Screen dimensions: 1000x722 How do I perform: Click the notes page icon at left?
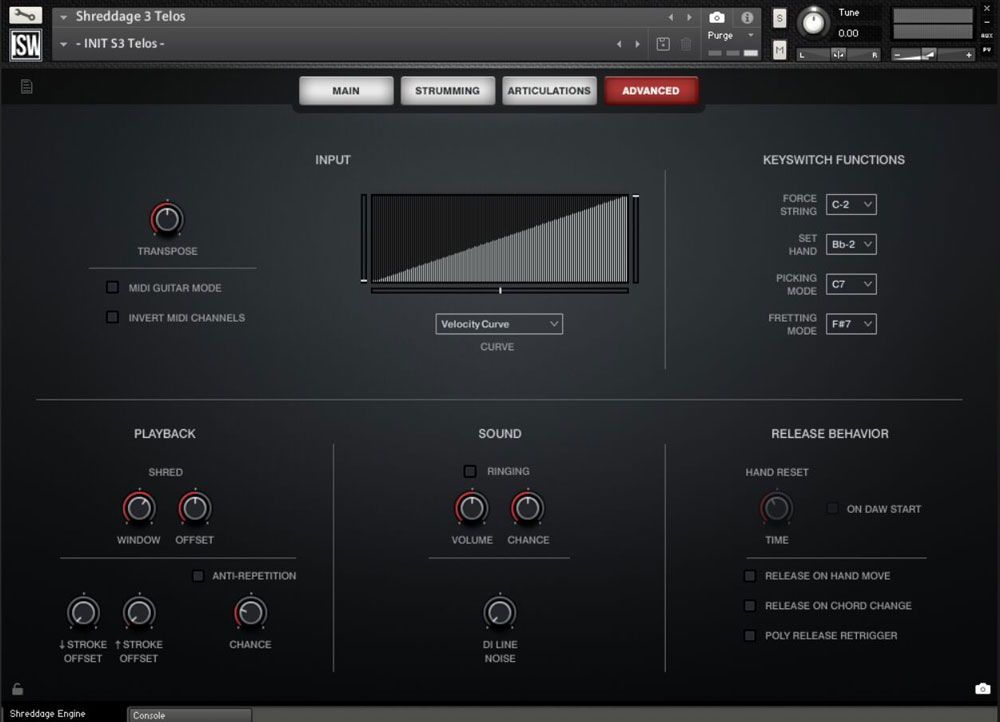click(x=26, y=86)
